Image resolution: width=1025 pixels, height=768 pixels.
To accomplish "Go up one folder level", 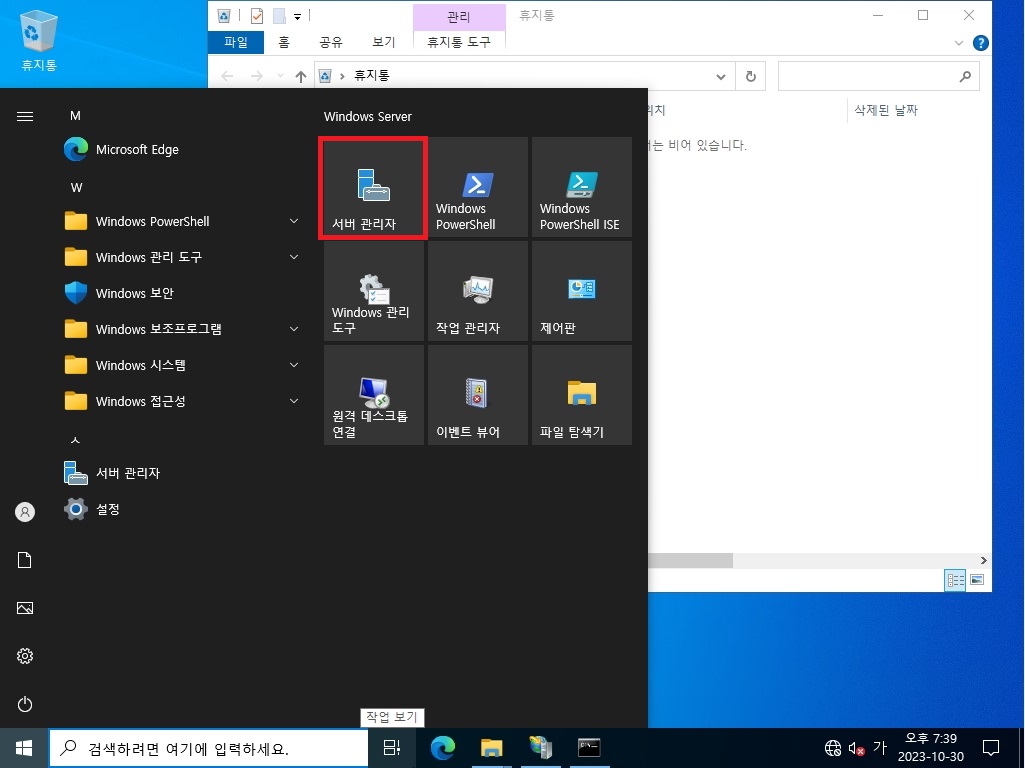I will tap(301, 76).
